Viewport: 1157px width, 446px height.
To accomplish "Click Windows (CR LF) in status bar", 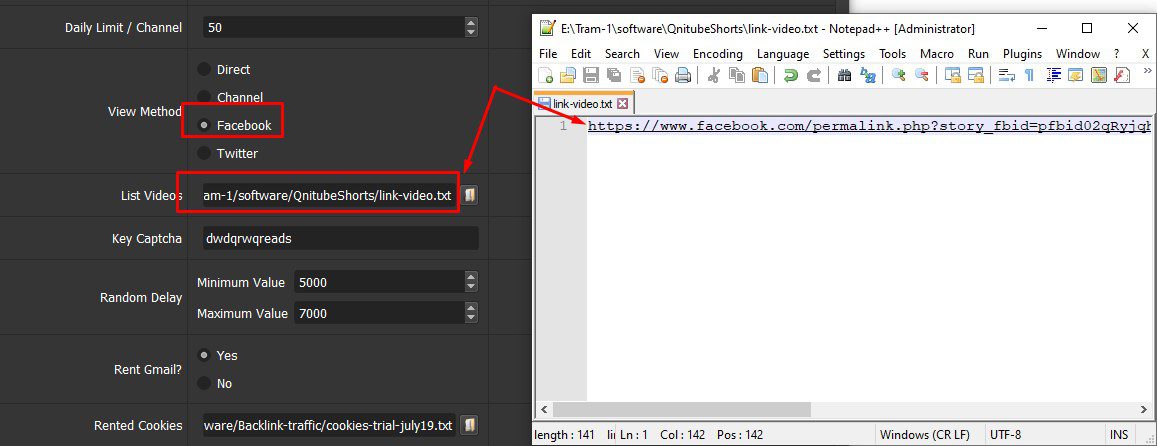I will (925, 435).
